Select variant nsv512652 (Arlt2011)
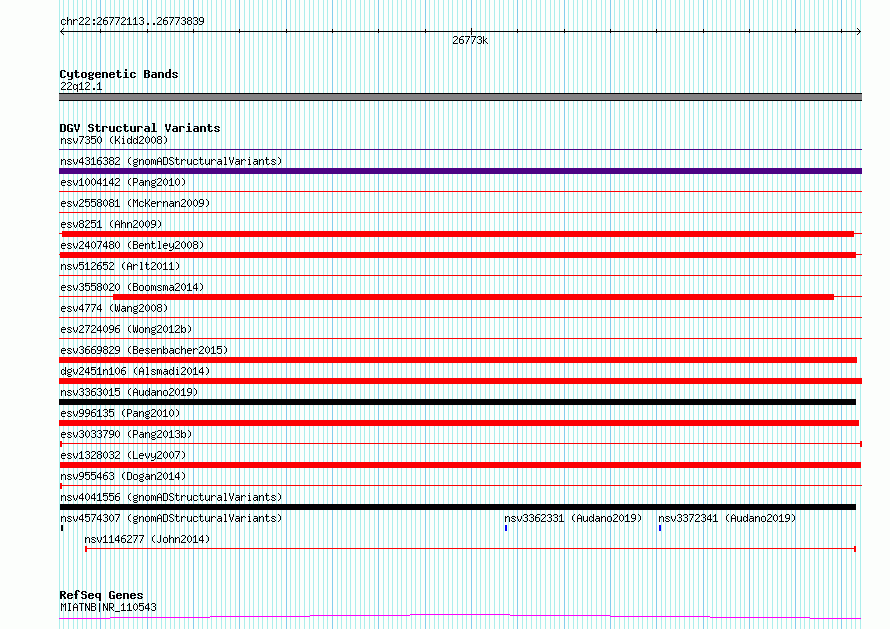The width and height of the screenshot is (890, 629). [x=120, y=266]
